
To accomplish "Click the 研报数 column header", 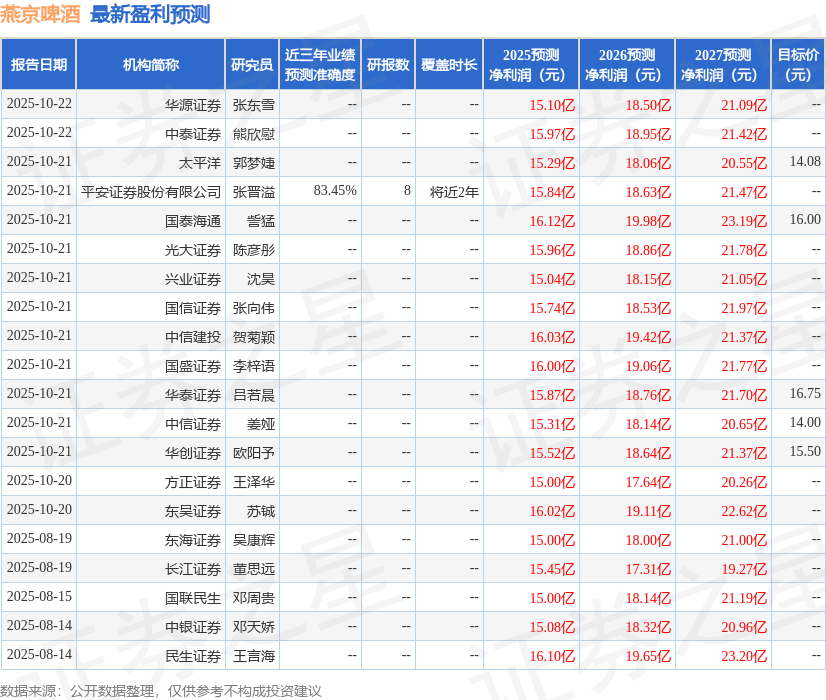I will click(x=388, y=63).
